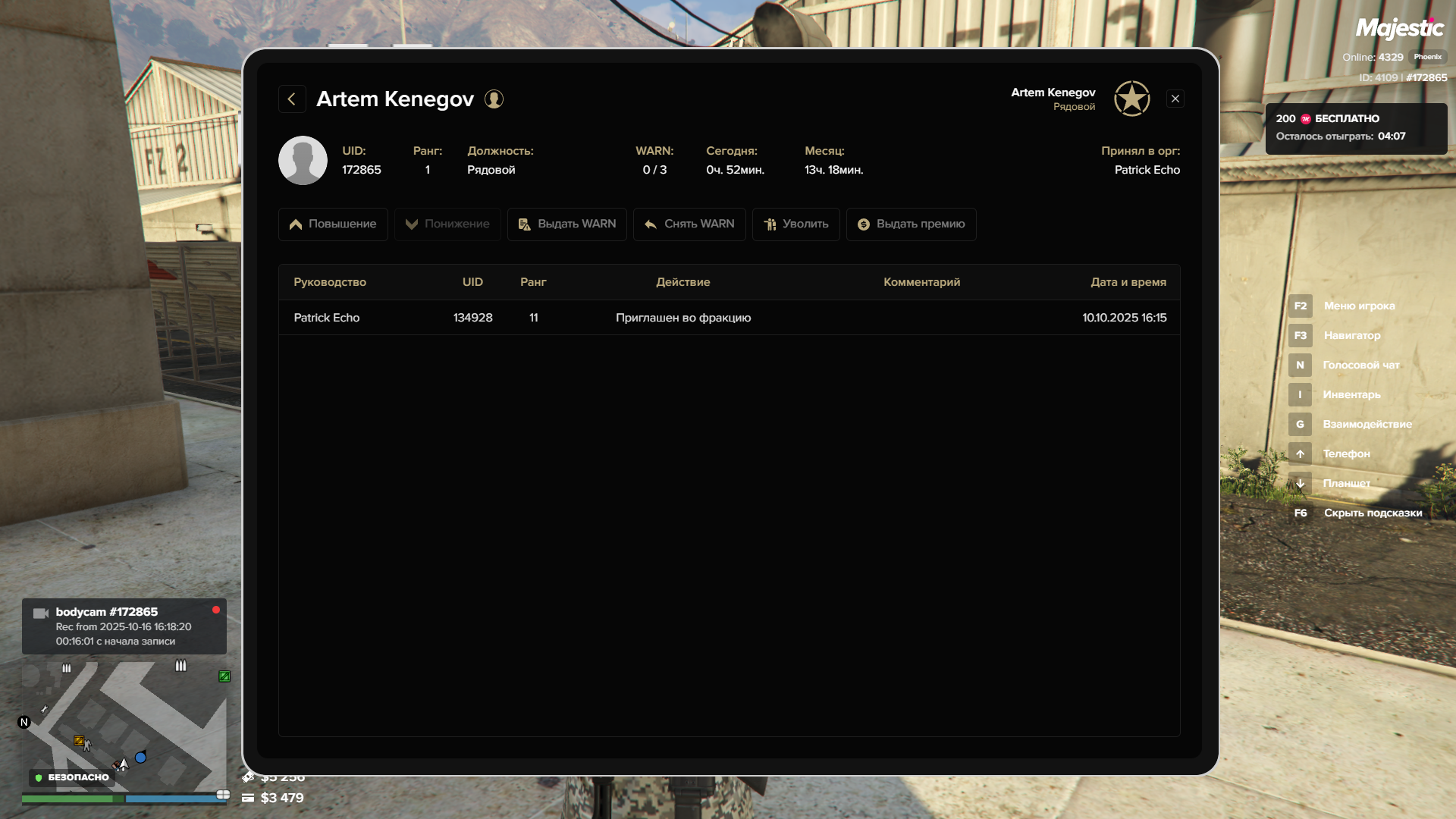Viewport: 1456px width, 819px height.
Task: Click the Дата и время column header
Action: click(1128, 282)
